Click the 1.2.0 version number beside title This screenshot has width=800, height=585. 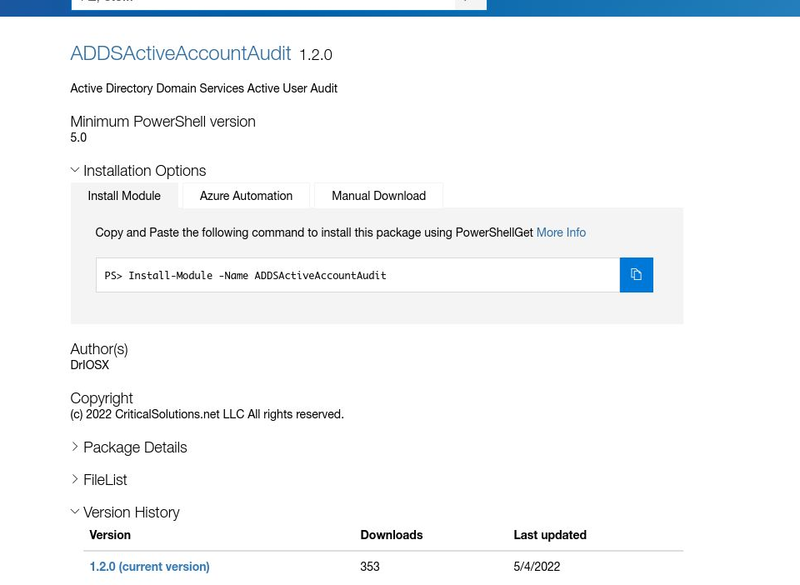click(x=316, y=55)
